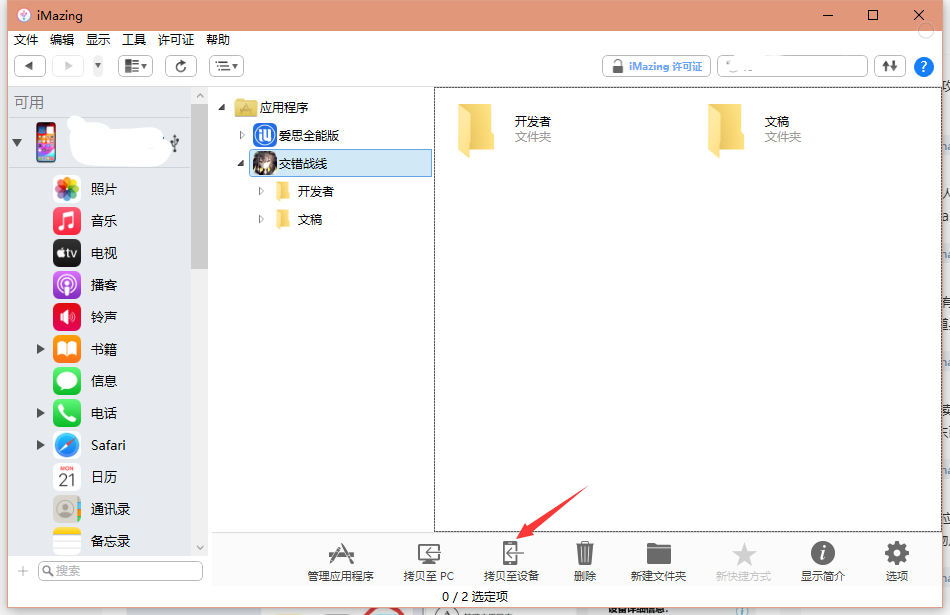Collapse the 交错战线 tree node
This screenshot has height=615, width=950.
(241, 163)
